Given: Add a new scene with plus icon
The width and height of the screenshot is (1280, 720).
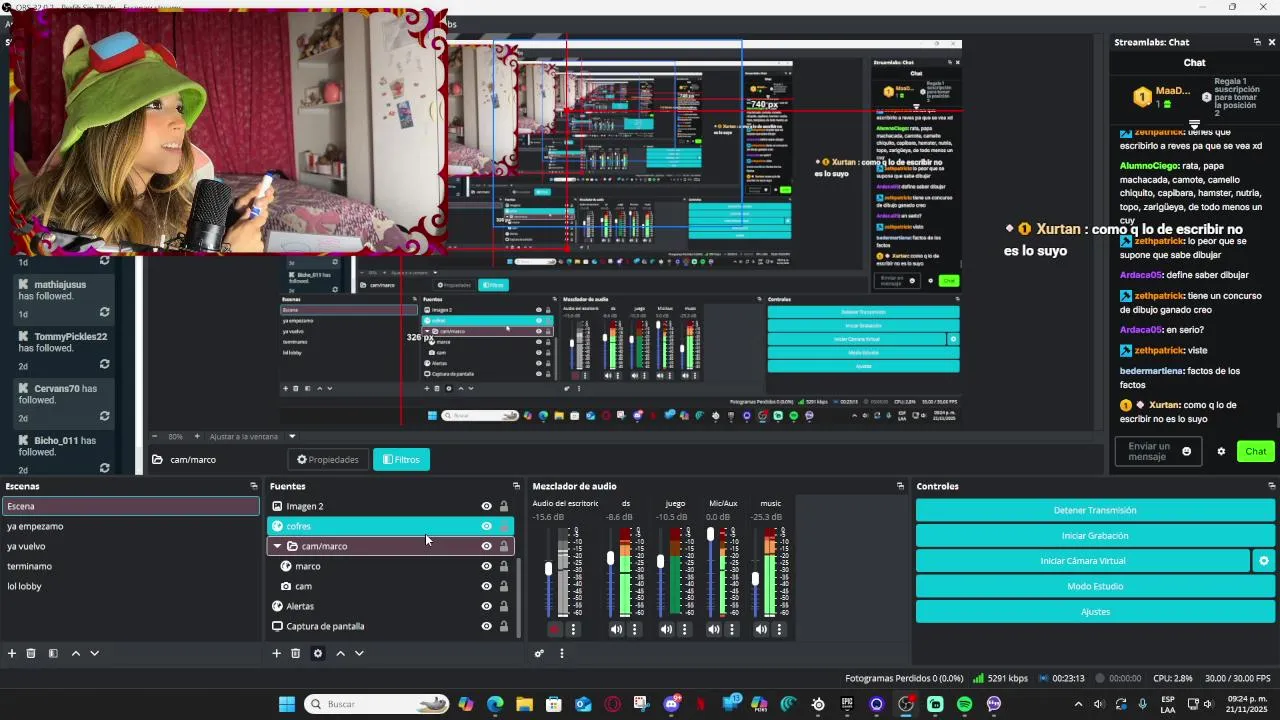Looking at the screenshot, I should 12,653.
